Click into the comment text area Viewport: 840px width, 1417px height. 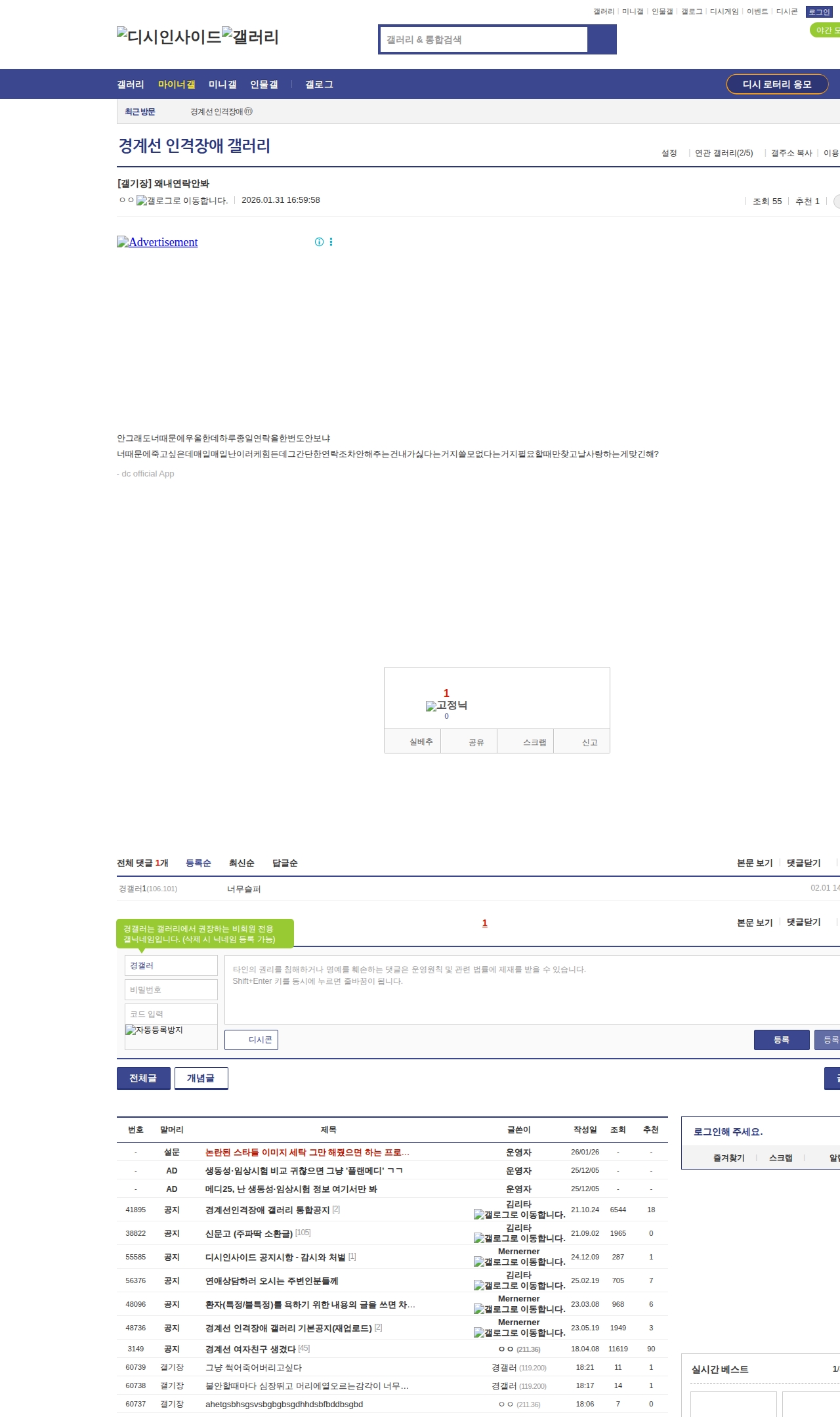coord(532,990)
